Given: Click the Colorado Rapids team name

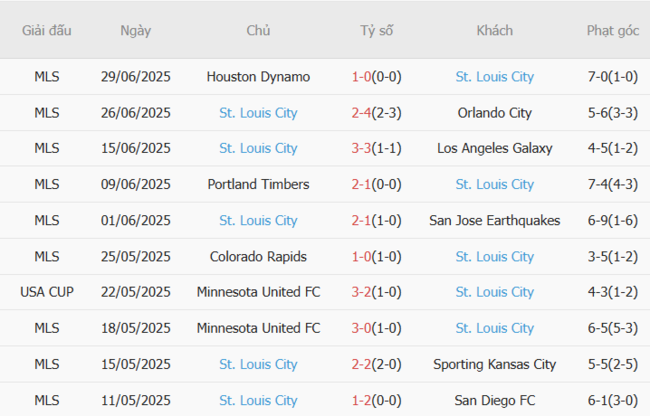Looking at the screenshot, I should coord(258,256).
